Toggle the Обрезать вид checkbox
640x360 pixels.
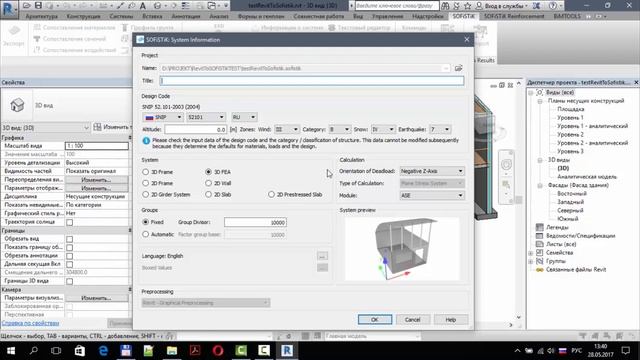pos(70,239)
